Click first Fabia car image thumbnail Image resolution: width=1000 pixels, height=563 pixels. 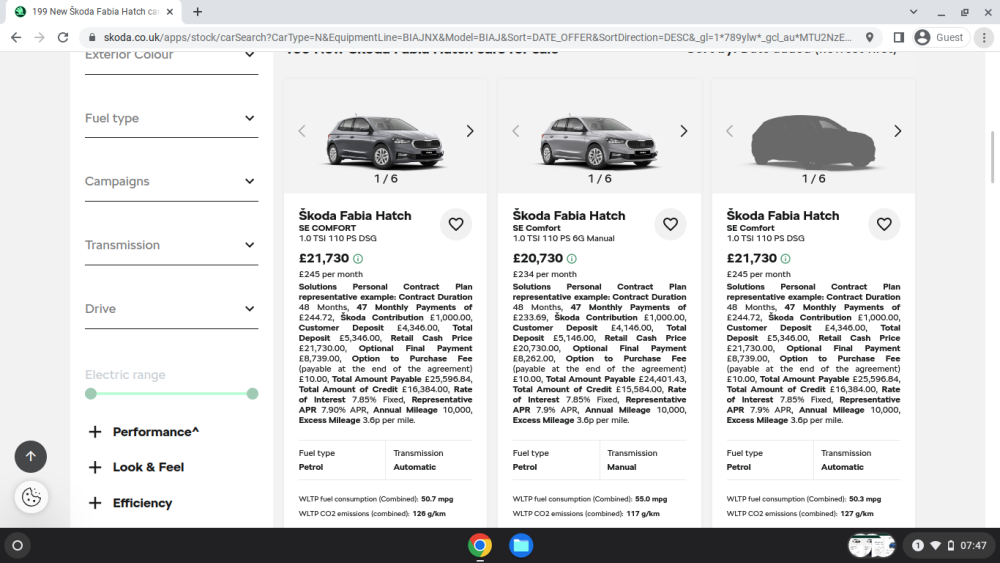click(x=385, y=141)
